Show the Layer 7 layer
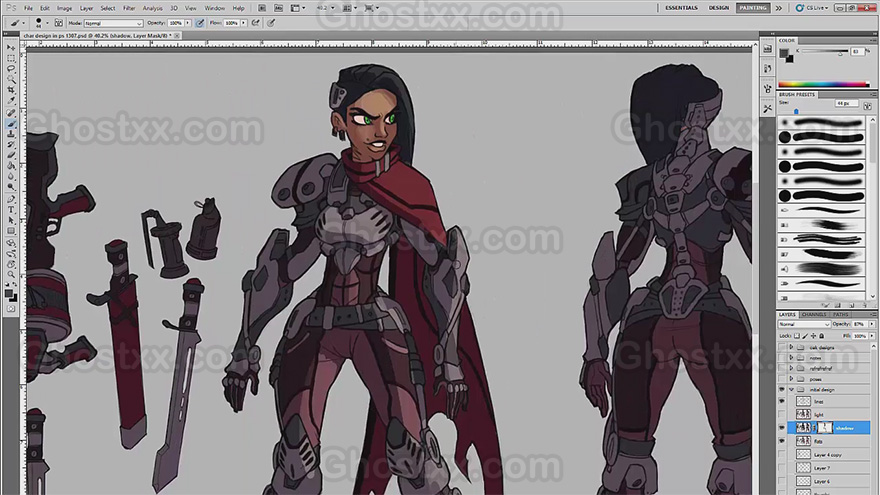 pos(782,468)
